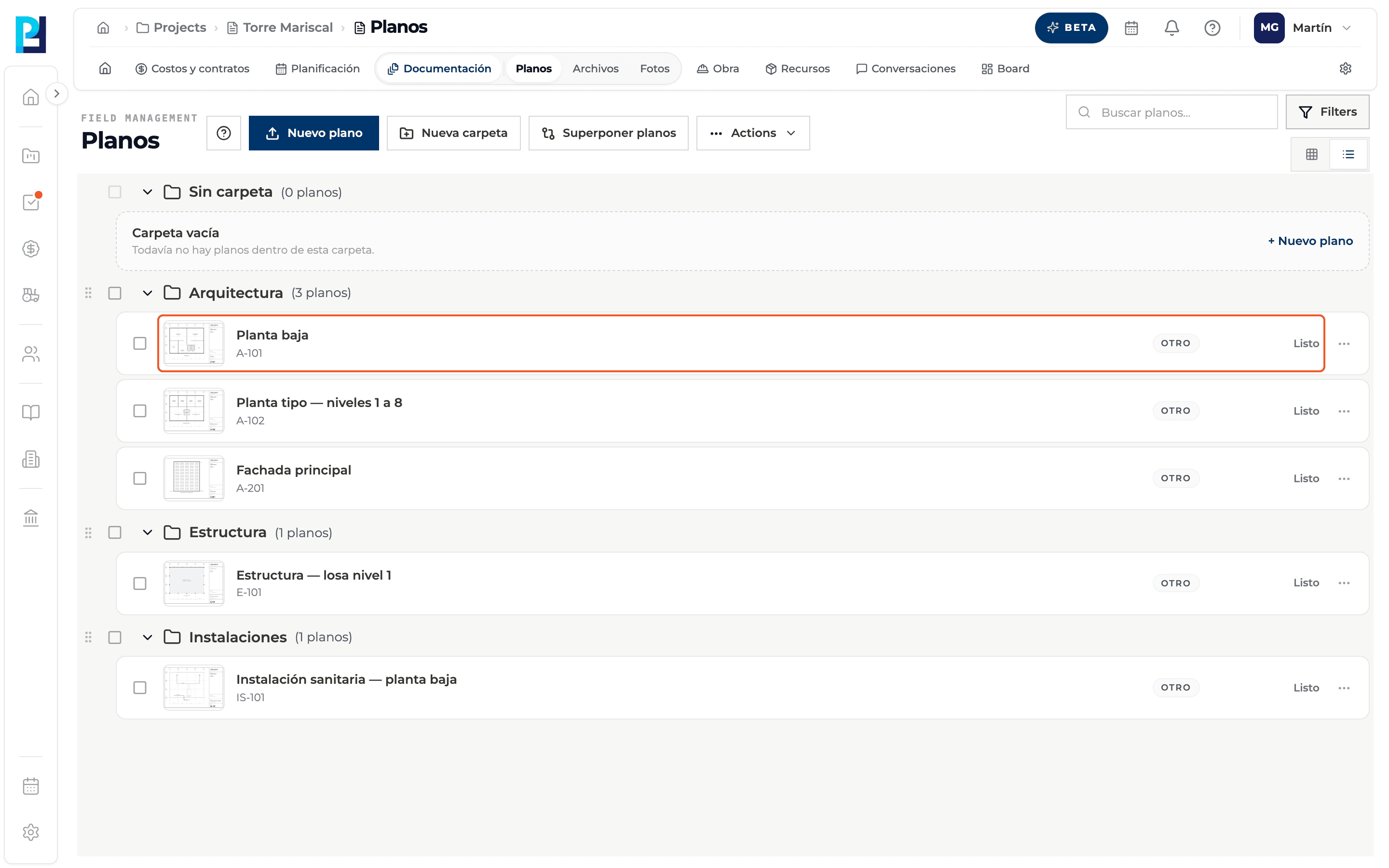1389x868 pixels.
Task: Open notifications bell
Action: [1171, 27]
